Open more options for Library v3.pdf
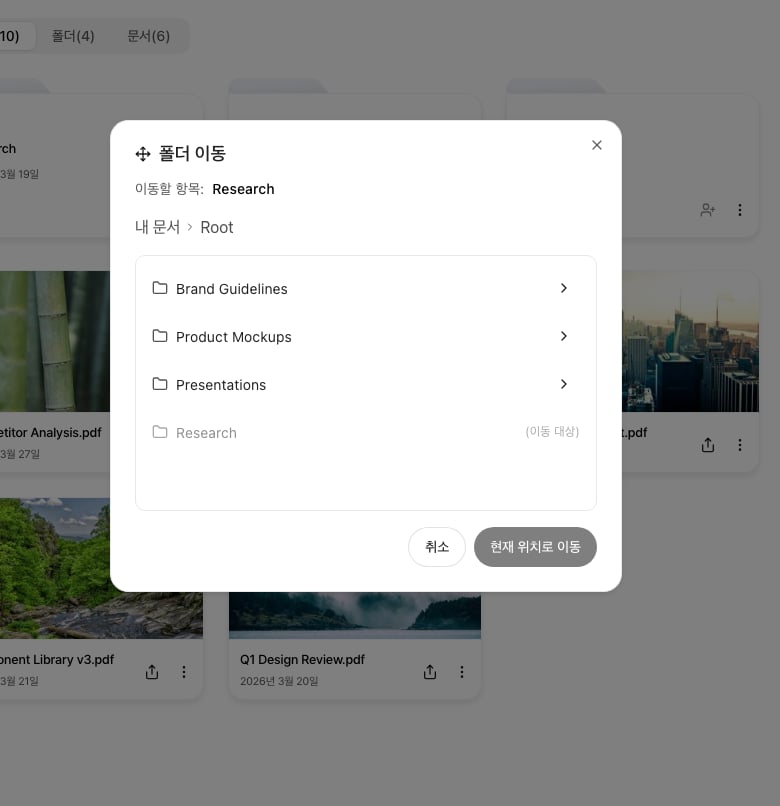The height and width of the screenshot is (806, 780). 184,672
